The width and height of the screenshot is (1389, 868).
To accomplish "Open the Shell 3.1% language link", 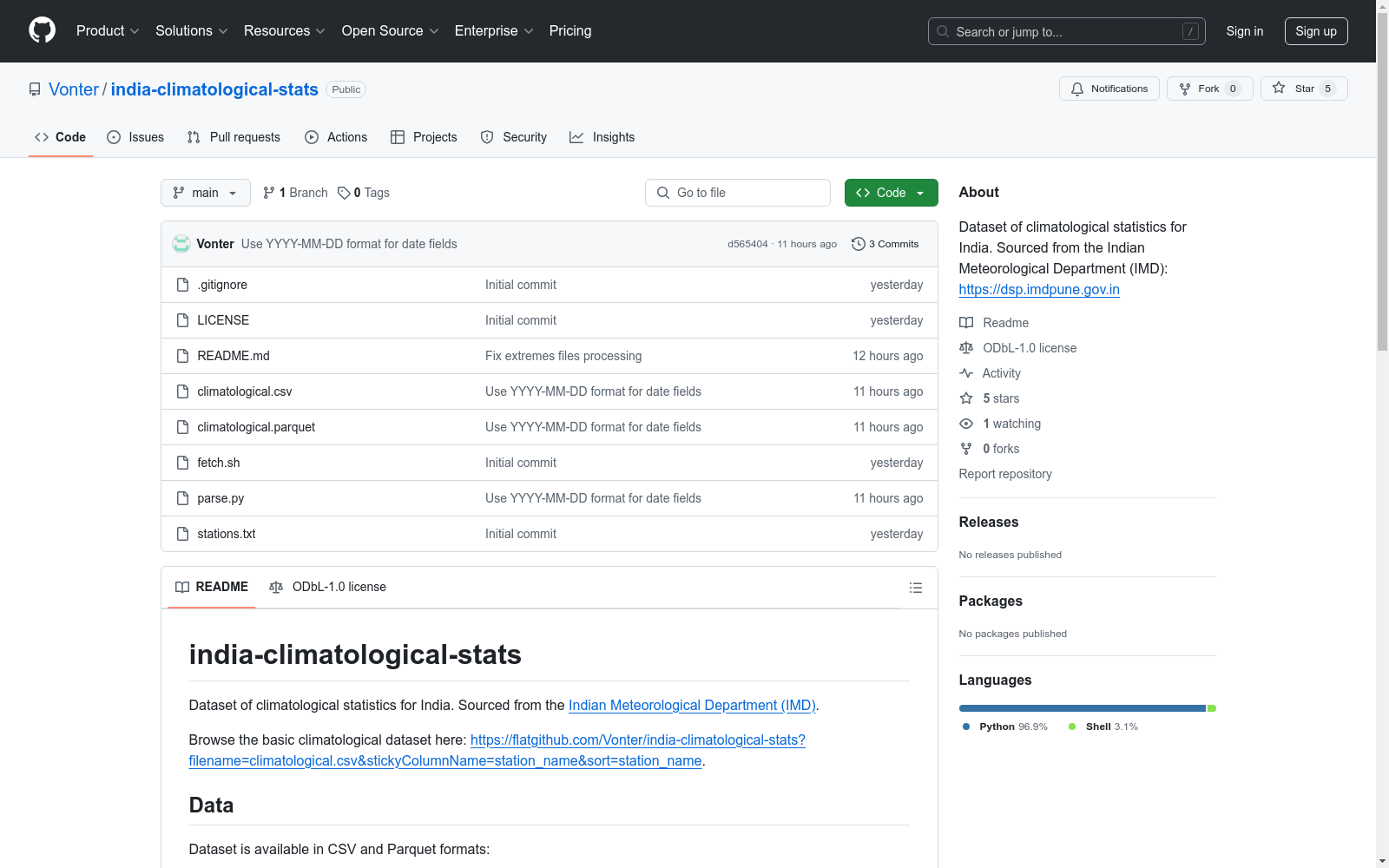I will point(1103,727).
